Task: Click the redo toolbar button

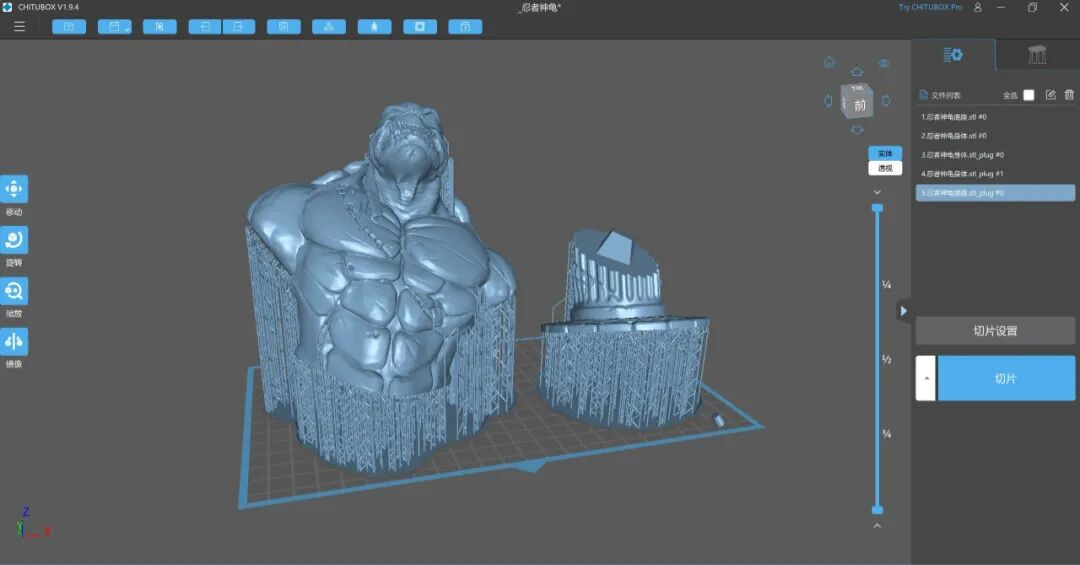Action: 238,27
